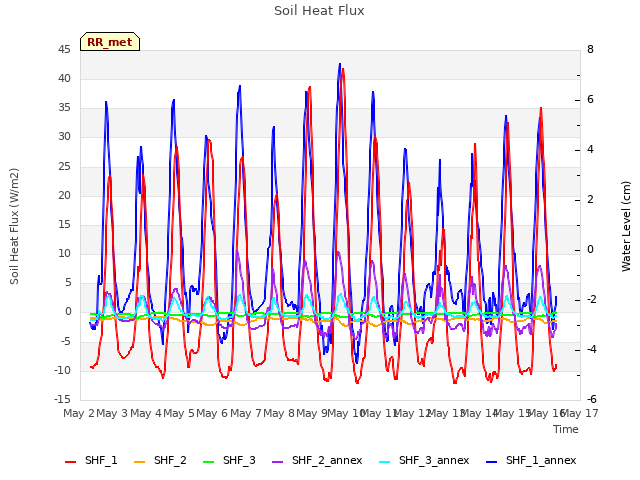Click the blue SHF_1_annex legend swatch
The height and width of the screenshot is (480, 640).
(x=491, y=462)
